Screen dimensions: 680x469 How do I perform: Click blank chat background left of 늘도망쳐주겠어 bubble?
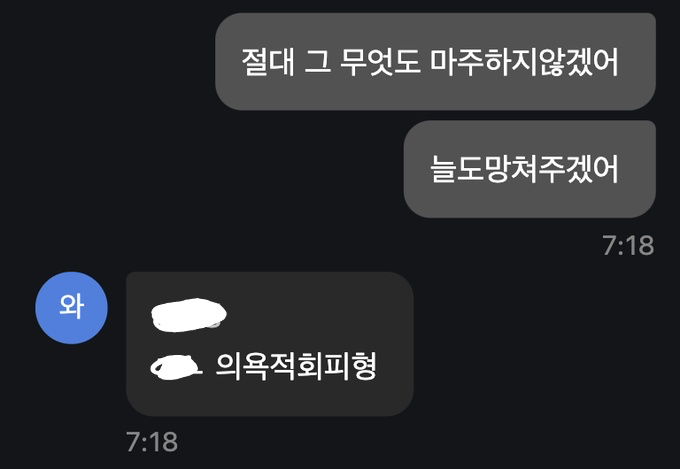pyautogui.click(x=217, y=169)
